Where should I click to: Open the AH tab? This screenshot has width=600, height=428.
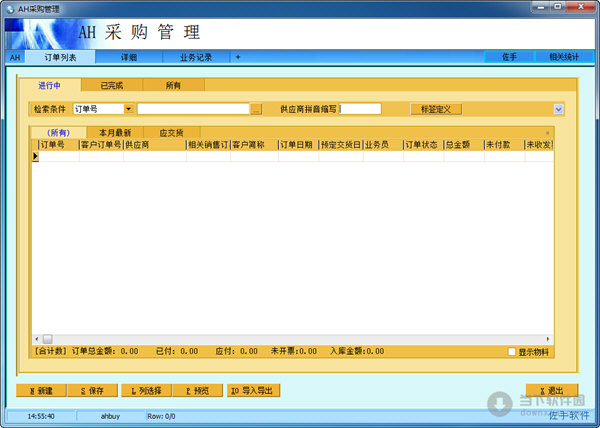click(15, 57)
